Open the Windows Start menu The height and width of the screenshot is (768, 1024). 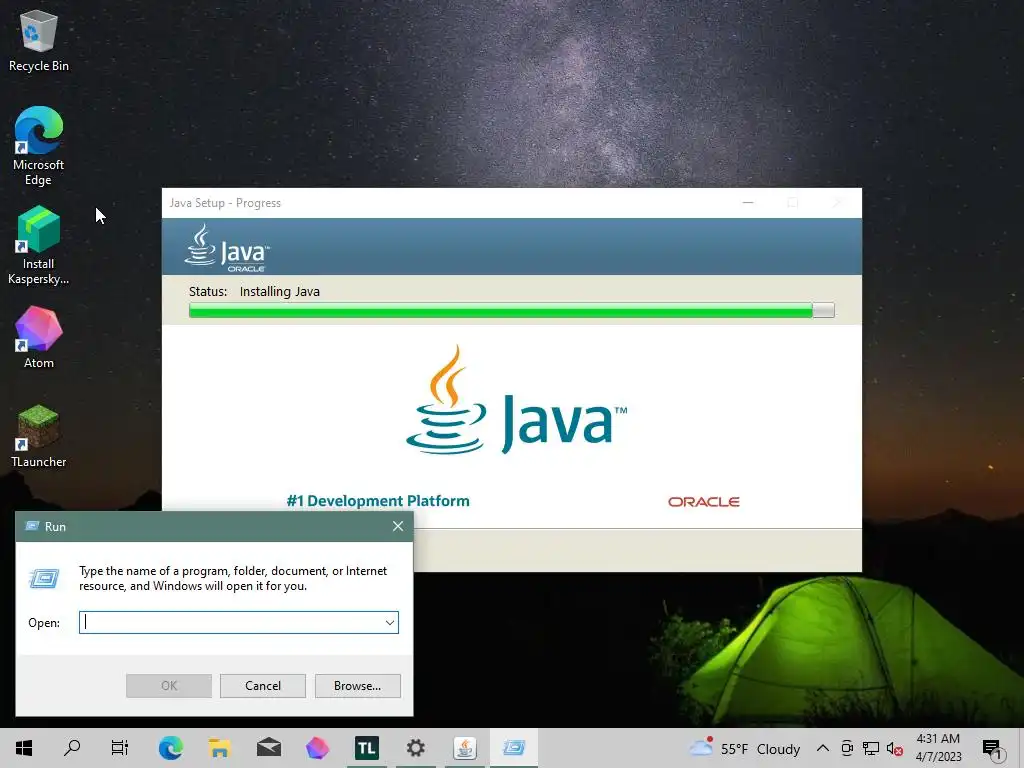click(x=24, y=748)
